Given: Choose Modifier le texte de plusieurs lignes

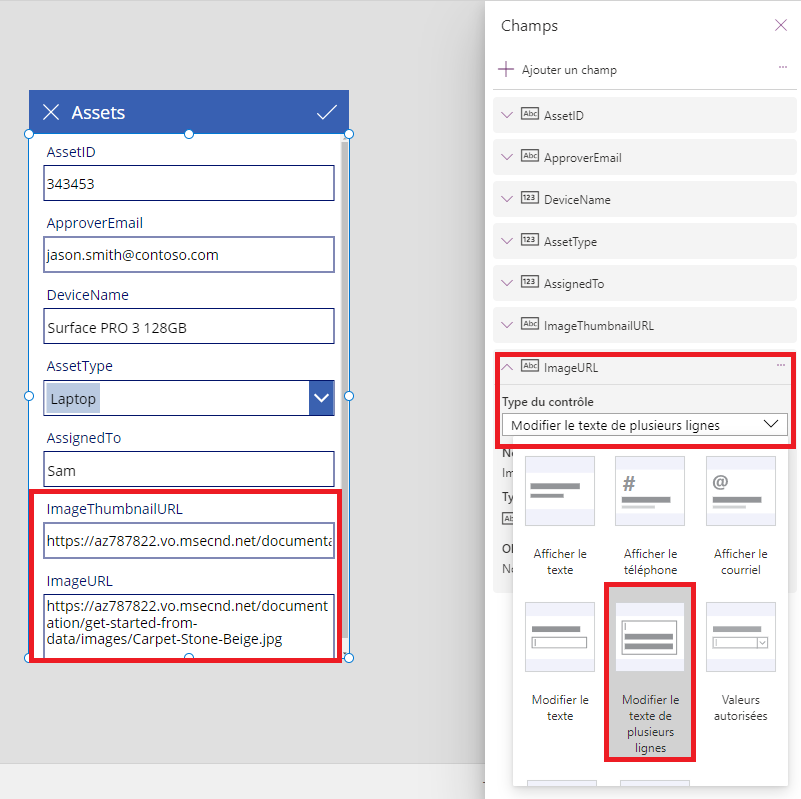Looking at the screenshot, I should (650, 672).
